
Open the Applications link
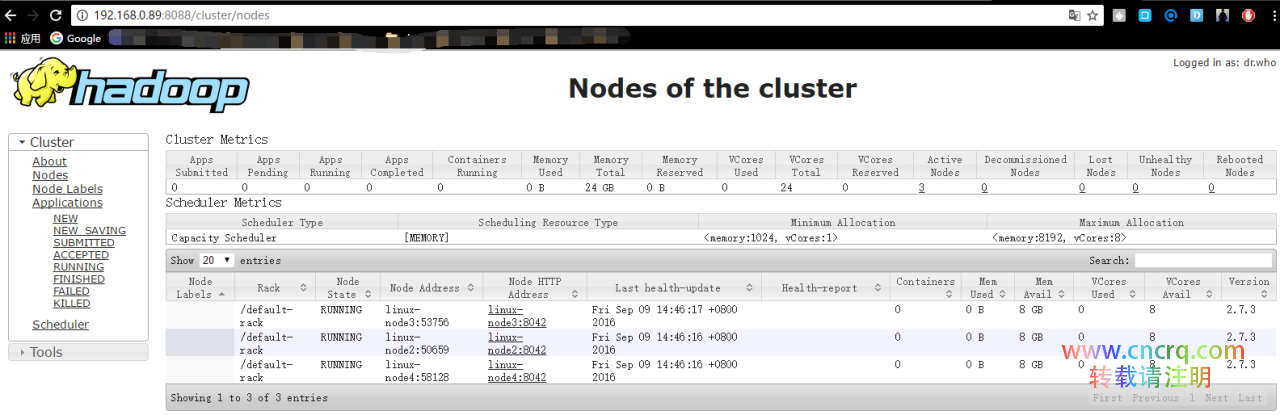point(67,203)
